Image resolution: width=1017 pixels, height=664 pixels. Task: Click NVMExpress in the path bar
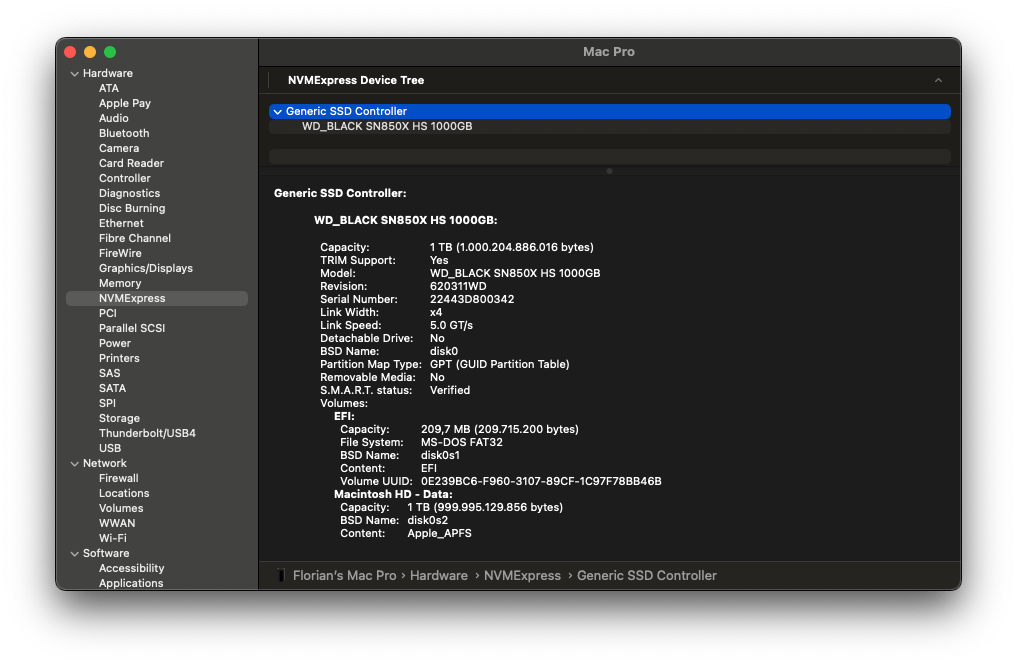(x=522, y=576)
